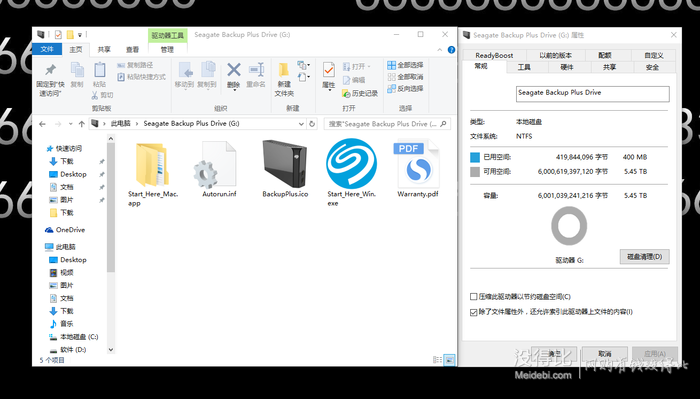Collapse the ribbon with chevron arrow
The height and width of the screenshot is (399, 700).
click(x=440, y=50)
